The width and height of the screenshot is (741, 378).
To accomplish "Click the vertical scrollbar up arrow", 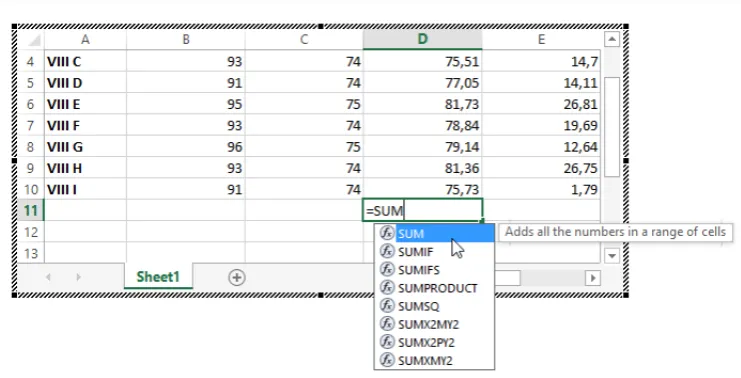I will (x=612, y=39).
